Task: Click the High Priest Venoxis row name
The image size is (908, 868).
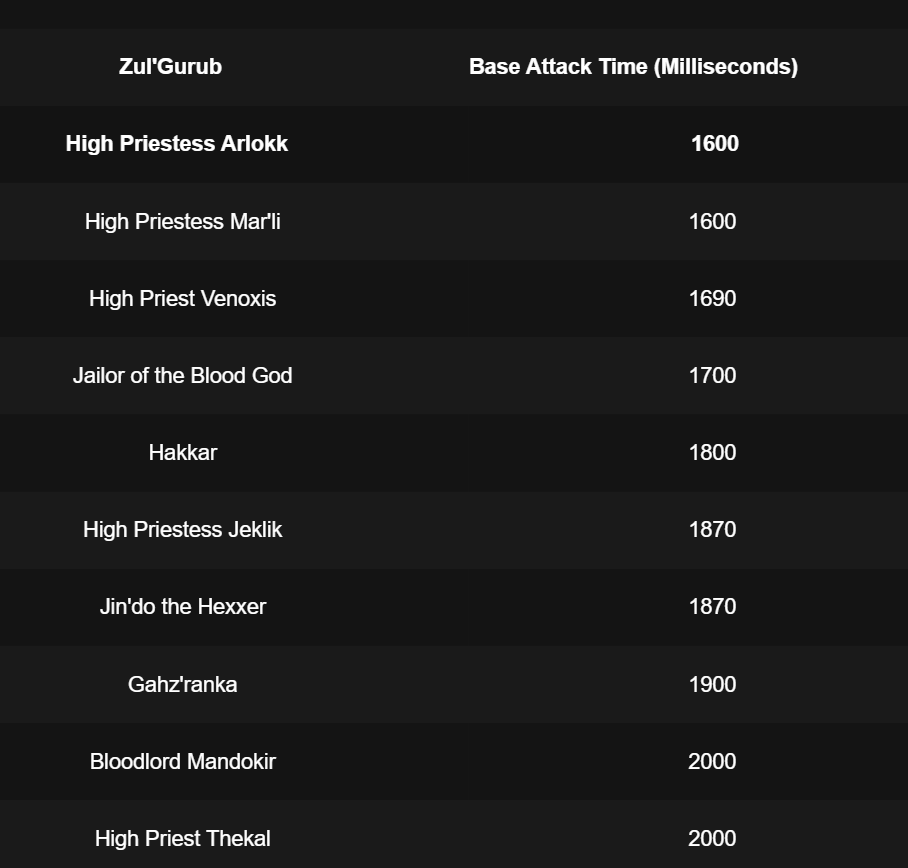Action: pos(182,298)
